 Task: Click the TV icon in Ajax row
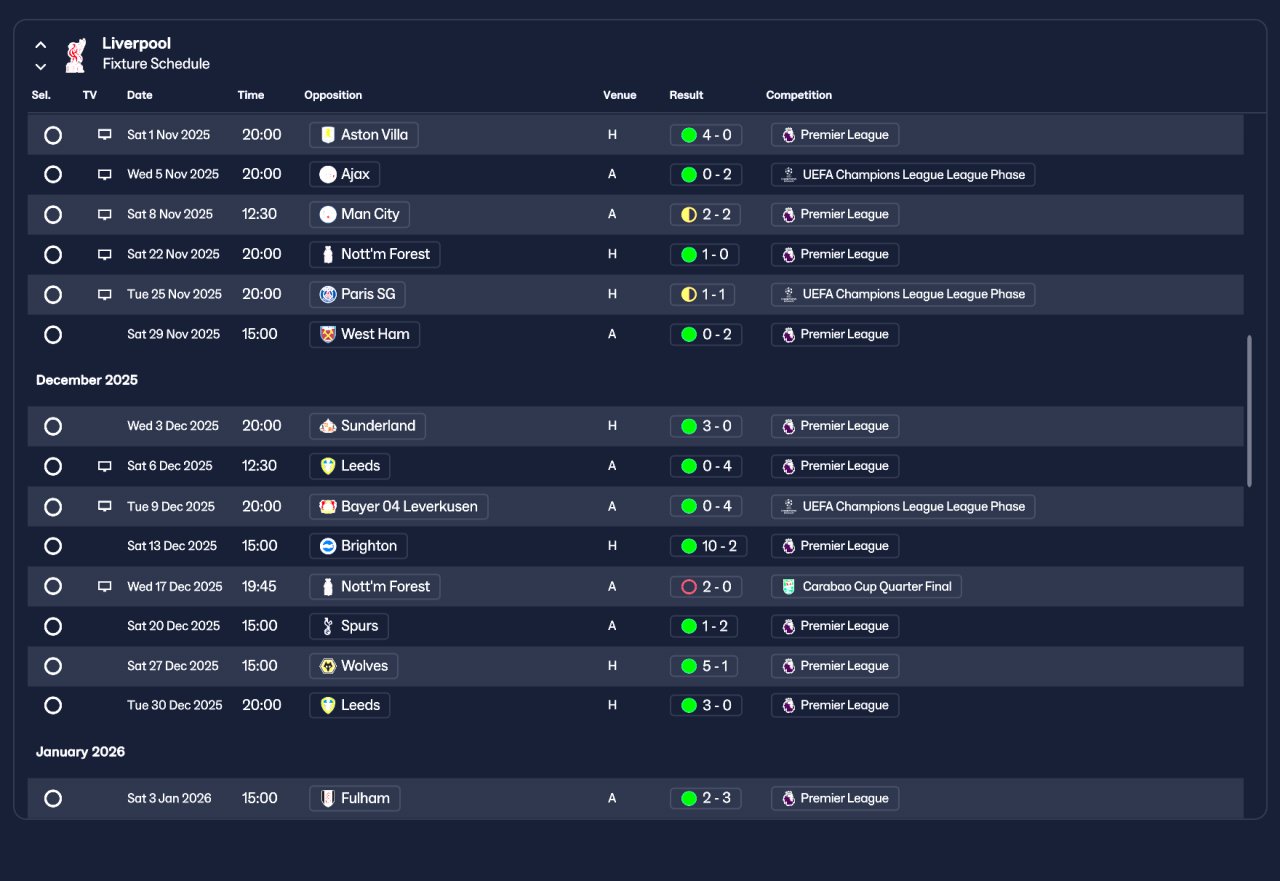[x=104, y=174]
